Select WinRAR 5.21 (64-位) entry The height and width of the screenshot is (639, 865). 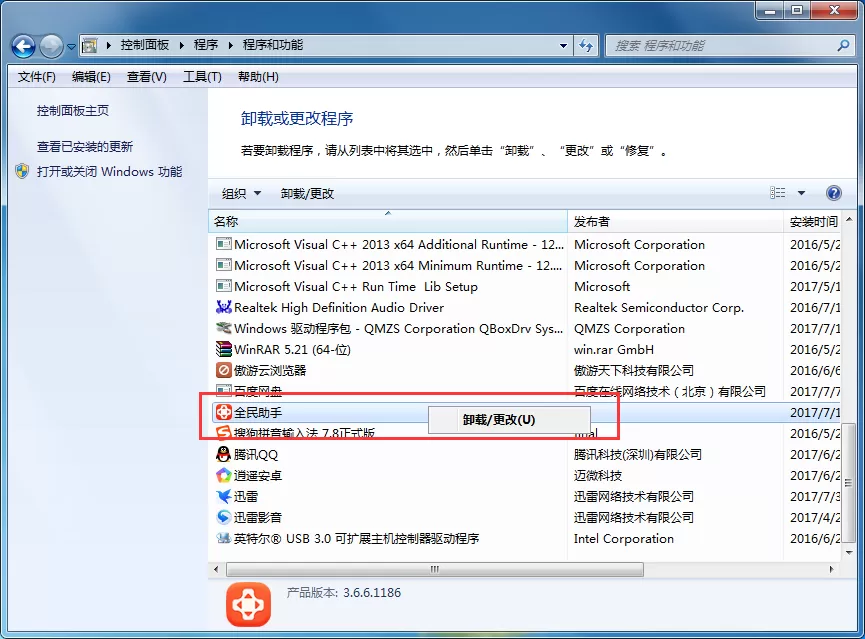[x=292, y=349]
